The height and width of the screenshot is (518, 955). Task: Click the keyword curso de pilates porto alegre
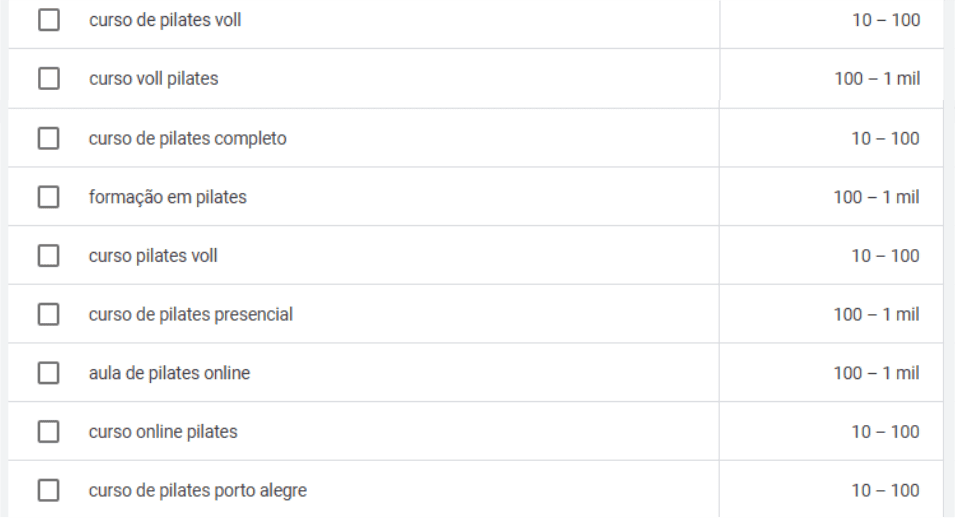pos(197,491)
